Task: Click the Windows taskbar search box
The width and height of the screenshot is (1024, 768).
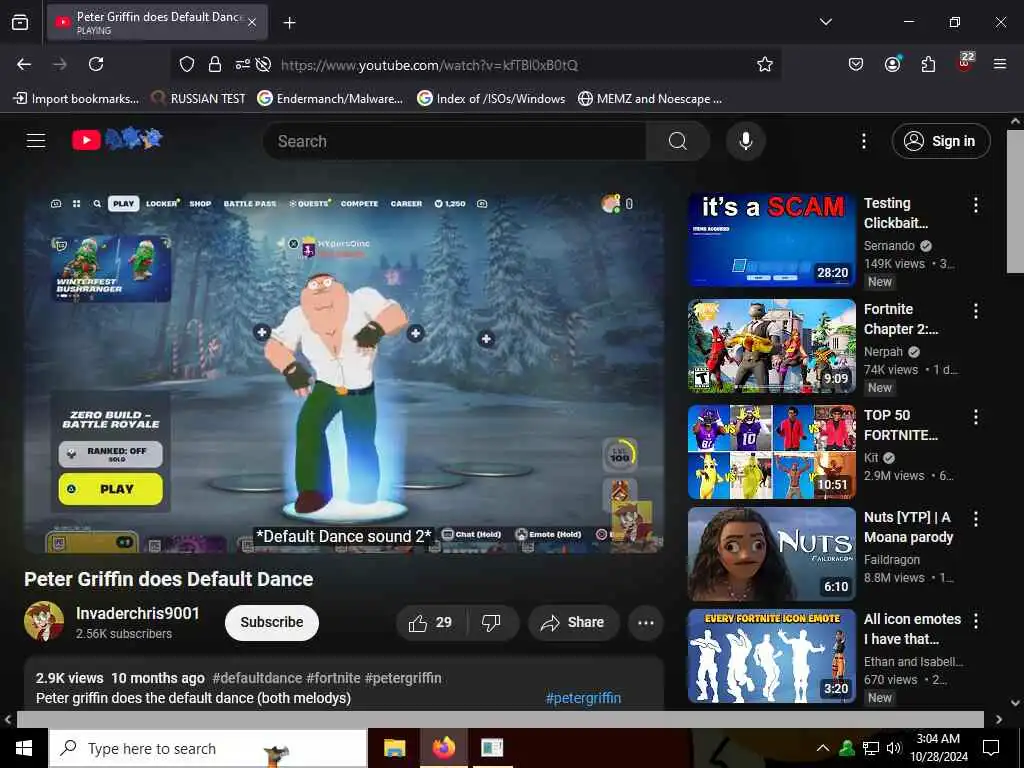Action: (x=208, y=748)
